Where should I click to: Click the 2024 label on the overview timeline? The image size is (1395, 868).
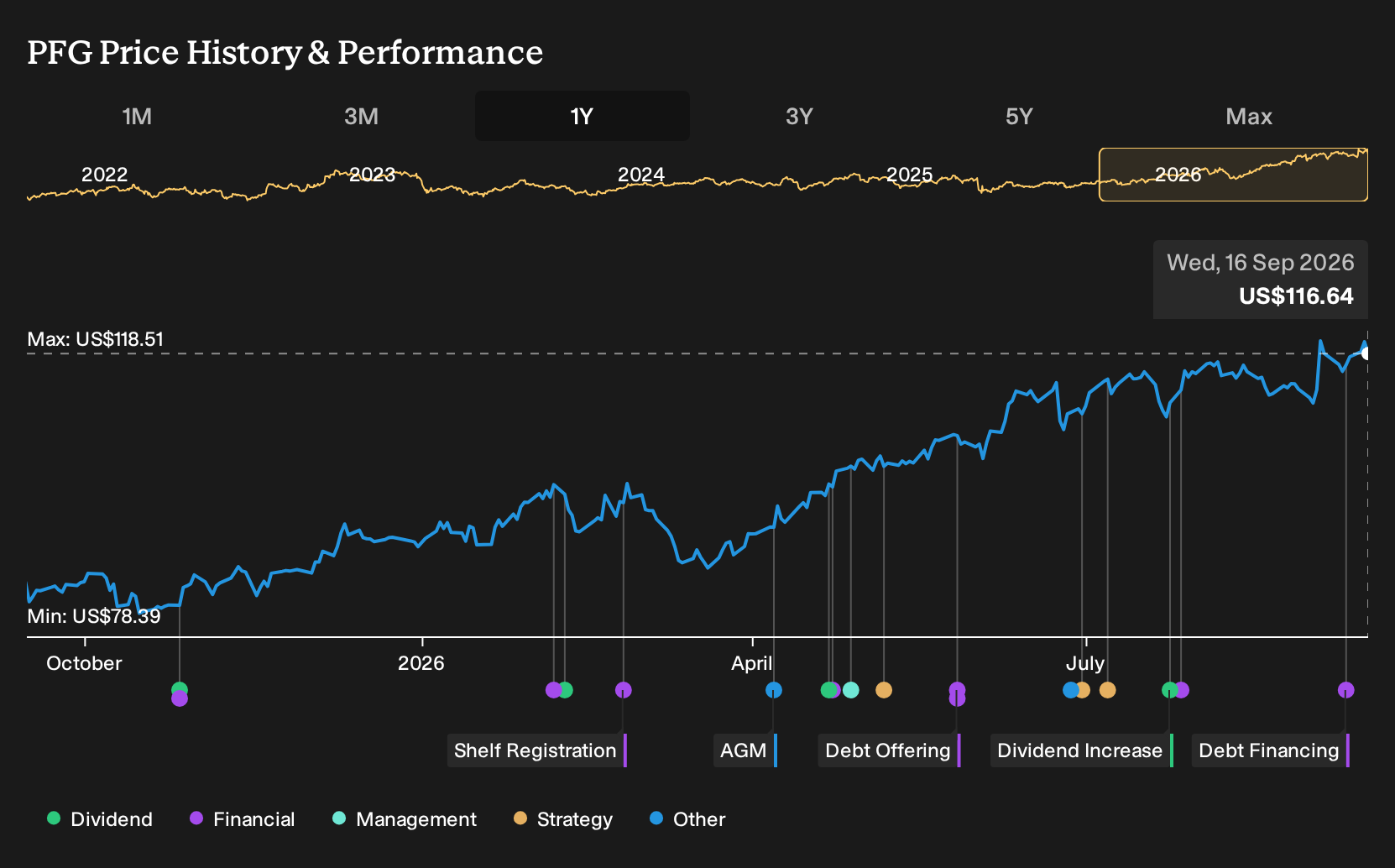click(641, 175)
